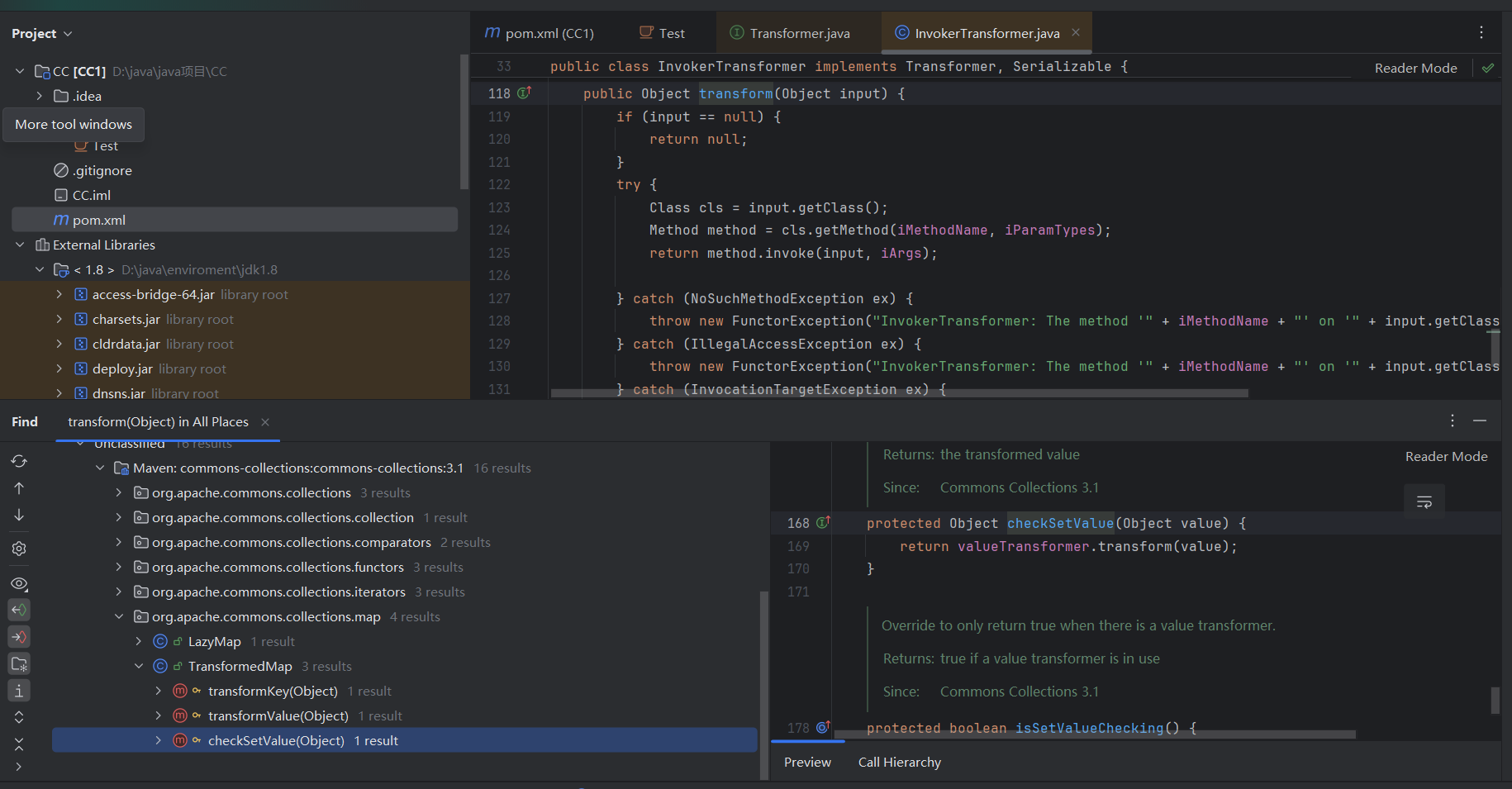1512x789 pixels.
Task: Switch to the Call Hierarchy tab
Action: tap(899, 762)
